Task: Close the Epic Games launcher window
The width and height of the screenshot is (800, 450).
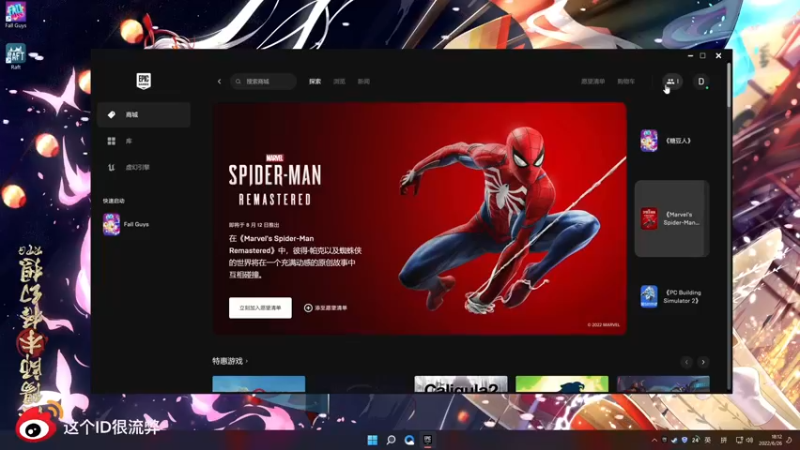Action: pos(718,56)
